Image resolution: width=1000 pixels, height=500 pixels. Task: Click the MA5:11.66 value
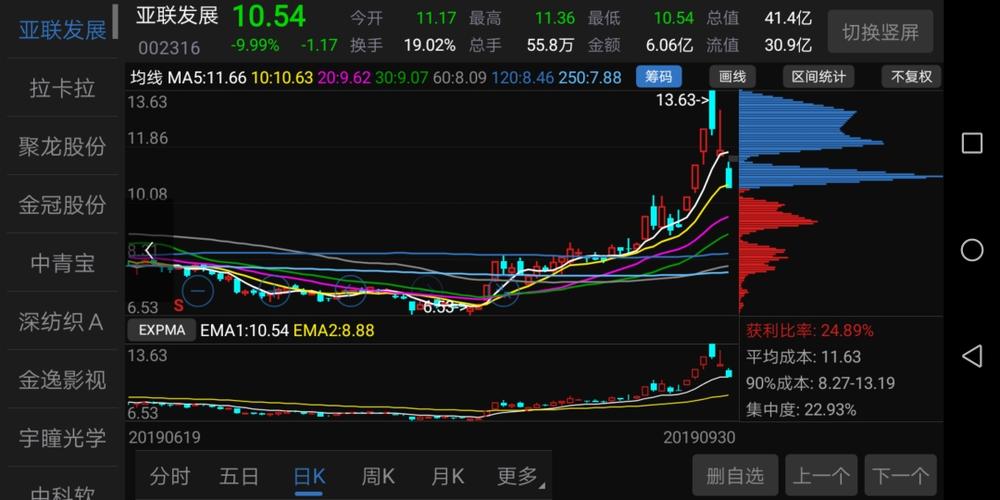point(207,78)
